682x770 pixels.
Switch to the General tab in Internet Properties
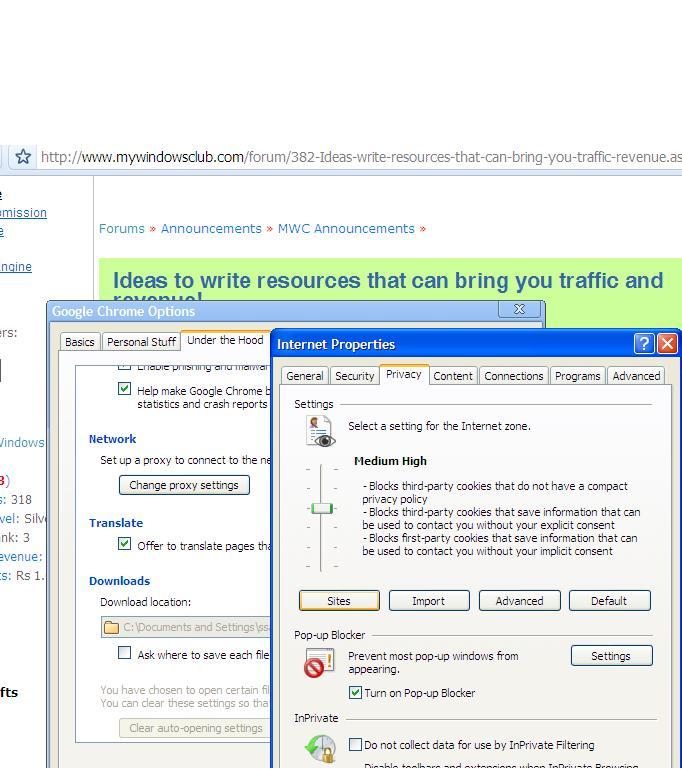[304, 376]
